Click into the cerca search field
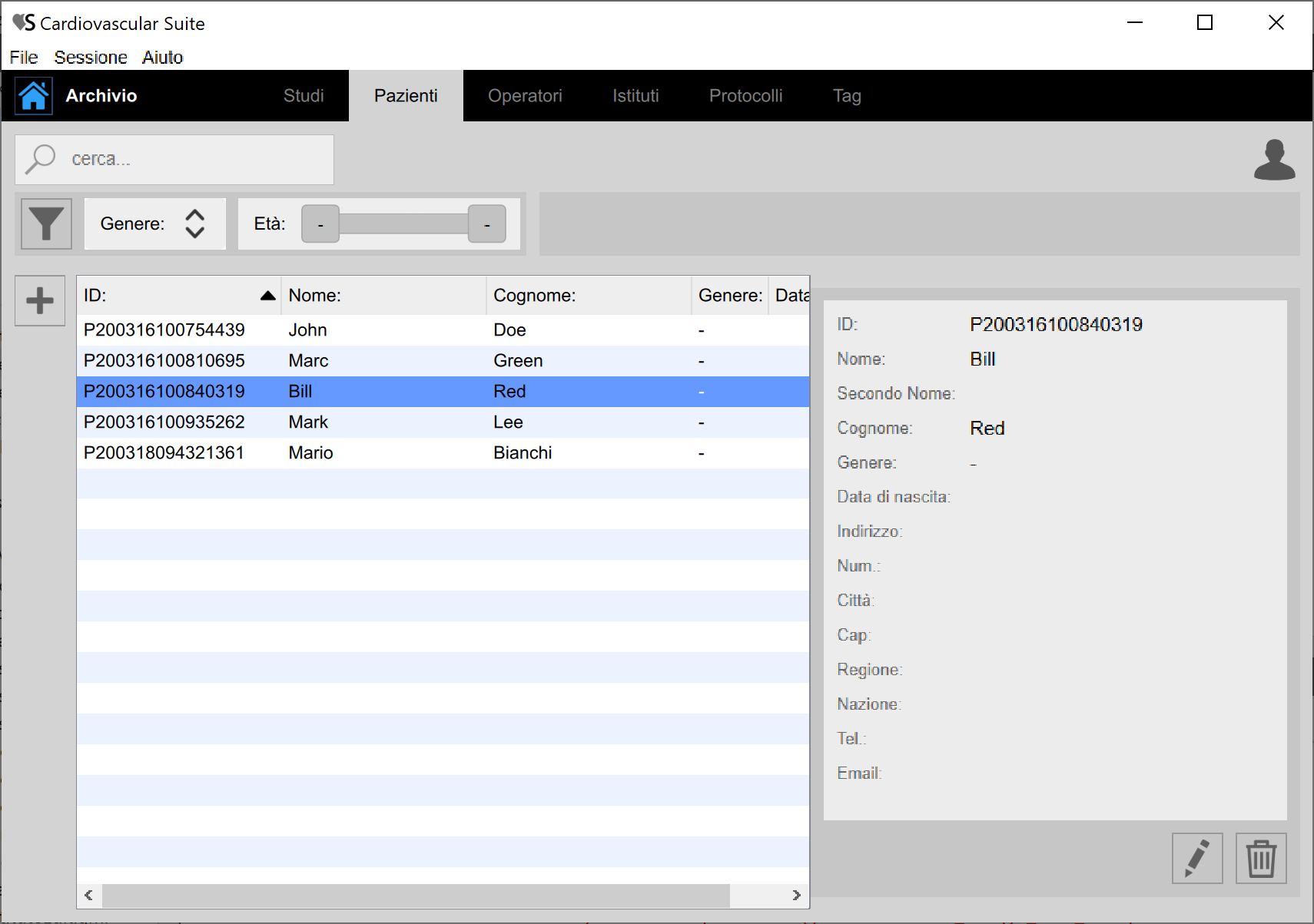The image size is (1314, 924). [x=192, y=159]
